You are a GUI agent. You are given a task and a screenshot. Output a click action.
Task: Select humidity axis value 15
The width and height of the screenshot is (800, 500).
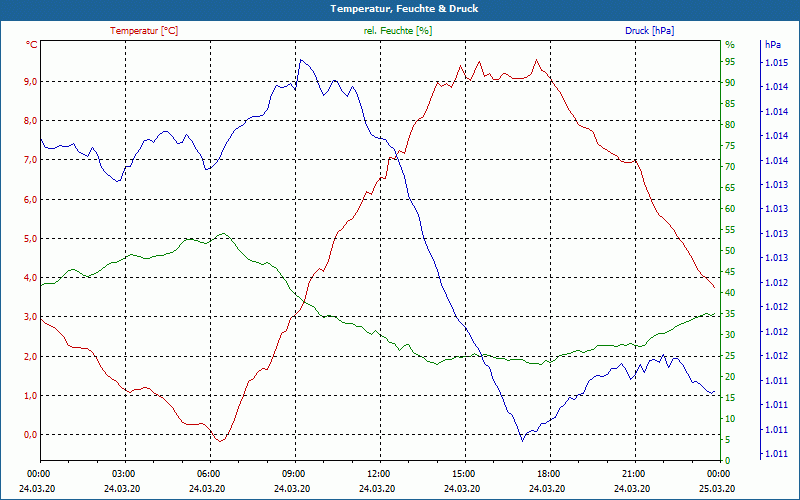click(x=730, y=398)
